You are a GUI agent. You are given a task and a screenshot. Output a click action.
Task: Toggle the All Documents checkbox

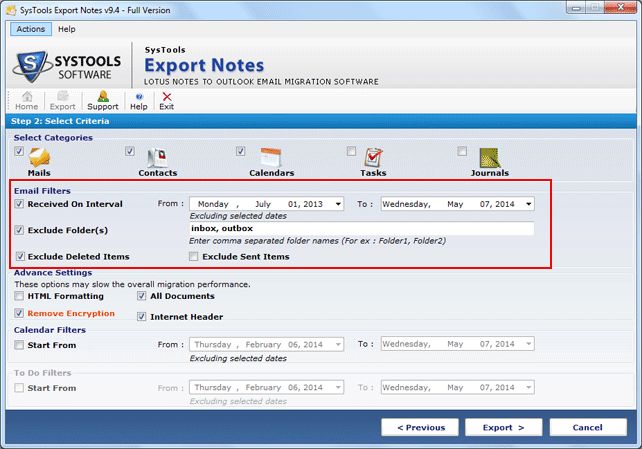[141, 296]
